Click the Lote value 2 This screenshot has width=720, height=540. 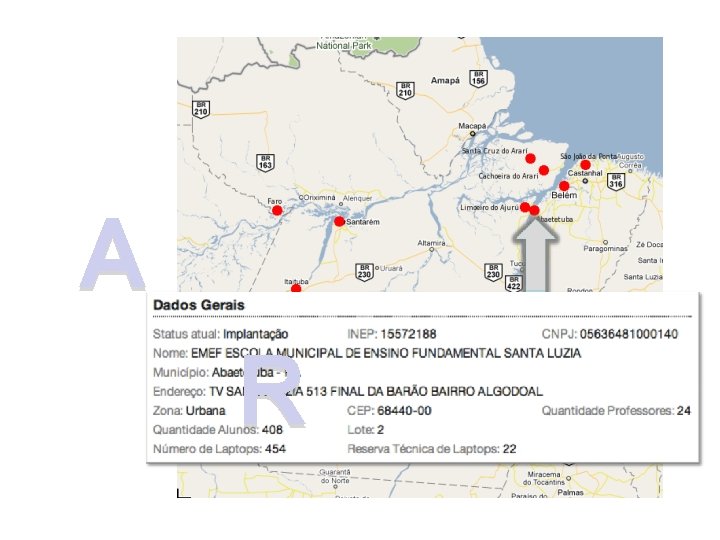tap(380, 430)
